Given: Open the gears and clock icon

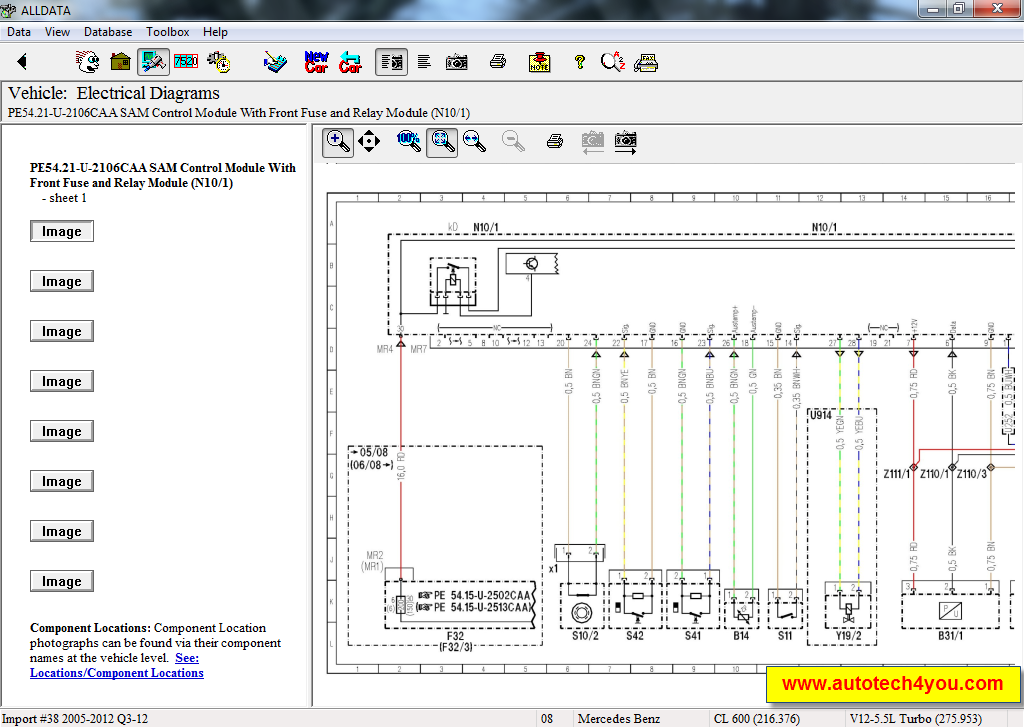Looking at the screenshot, I should (219, 62).
